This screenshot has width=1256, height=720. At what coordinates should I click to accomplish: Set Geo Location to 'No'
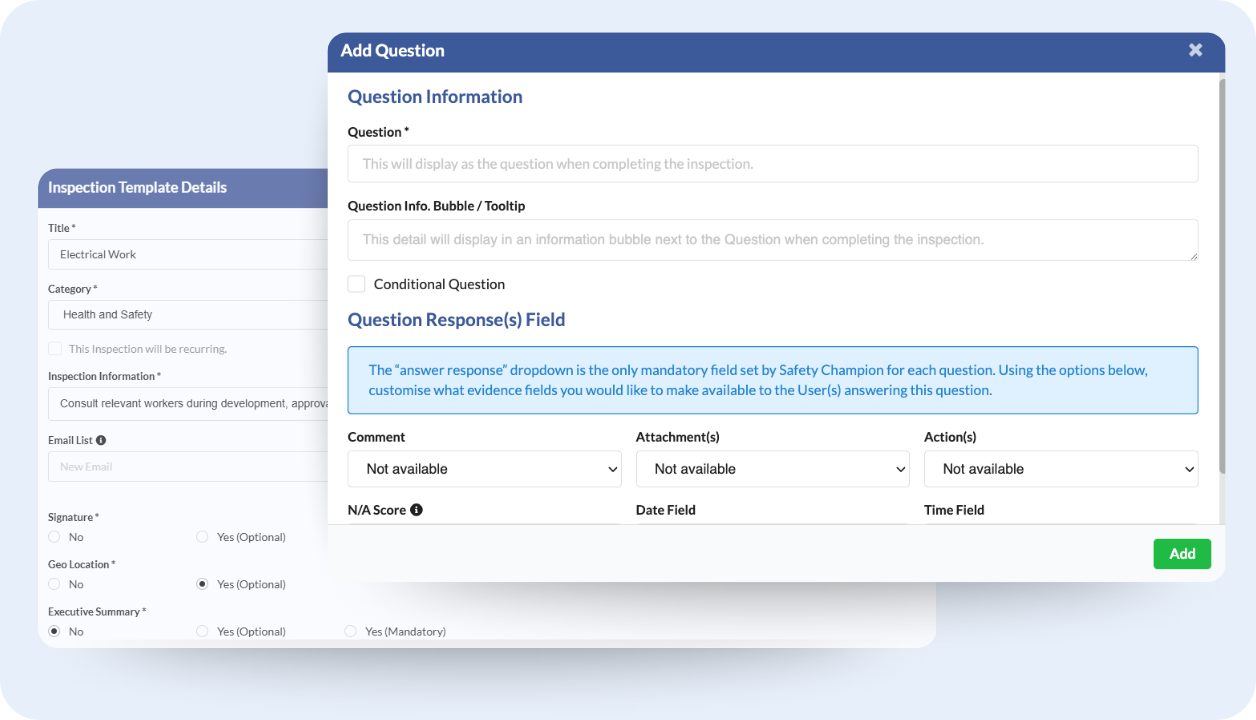point(55,584)
